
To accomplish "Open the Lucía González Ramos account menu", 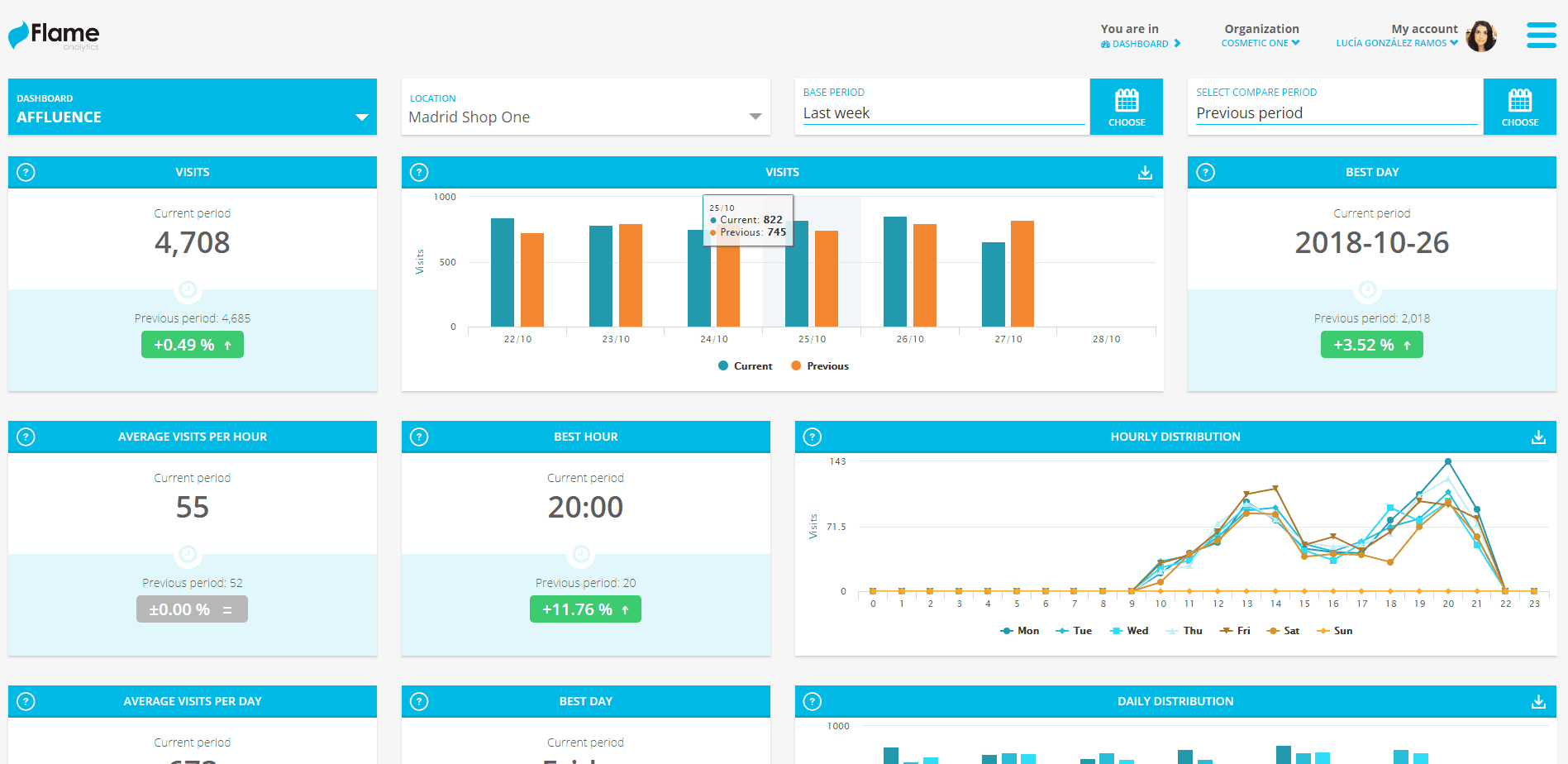I will 1395,43.
